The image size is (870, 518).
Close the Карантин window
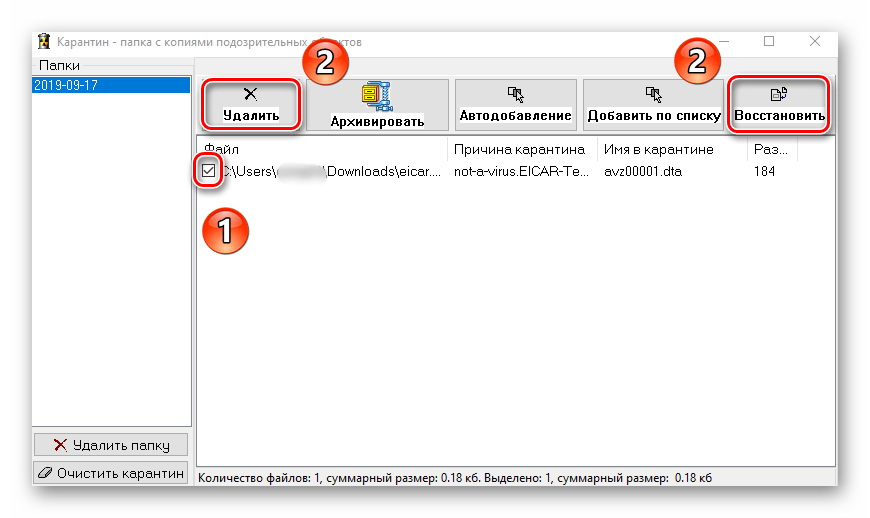click(815, 42)
